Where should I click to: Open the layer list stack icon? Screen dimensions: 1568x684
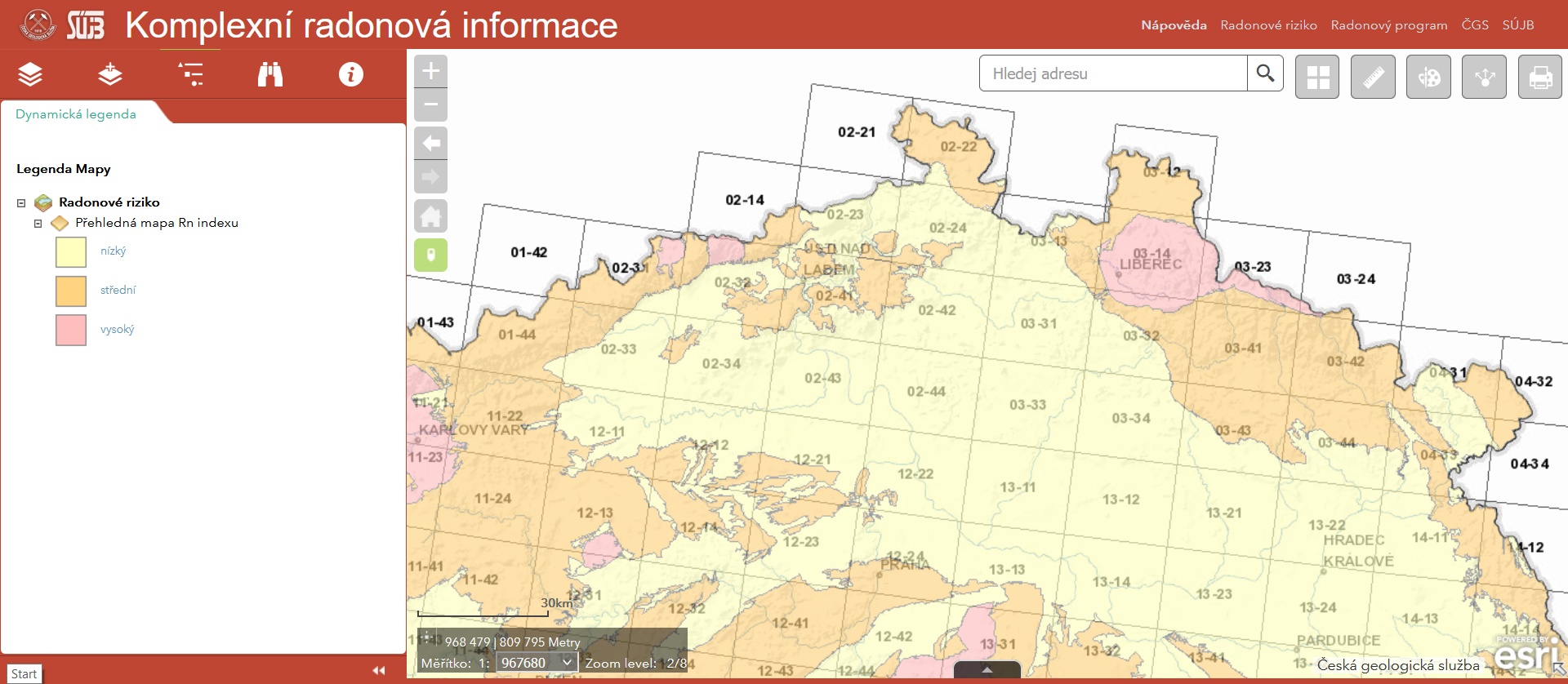click(30, 74)
